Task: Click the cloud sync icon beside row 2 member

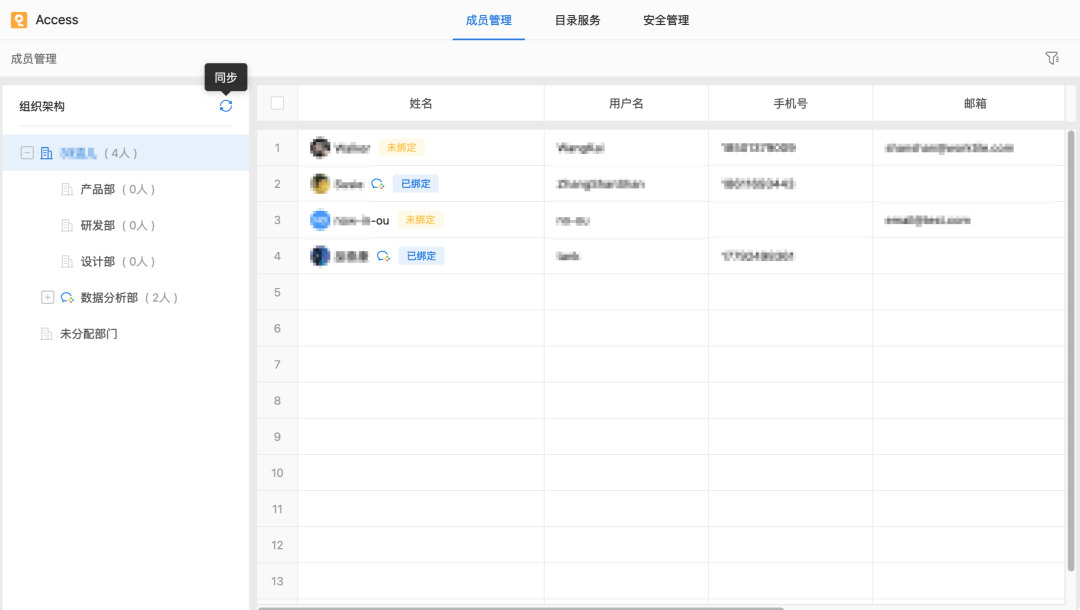Action: pos(375,183)
